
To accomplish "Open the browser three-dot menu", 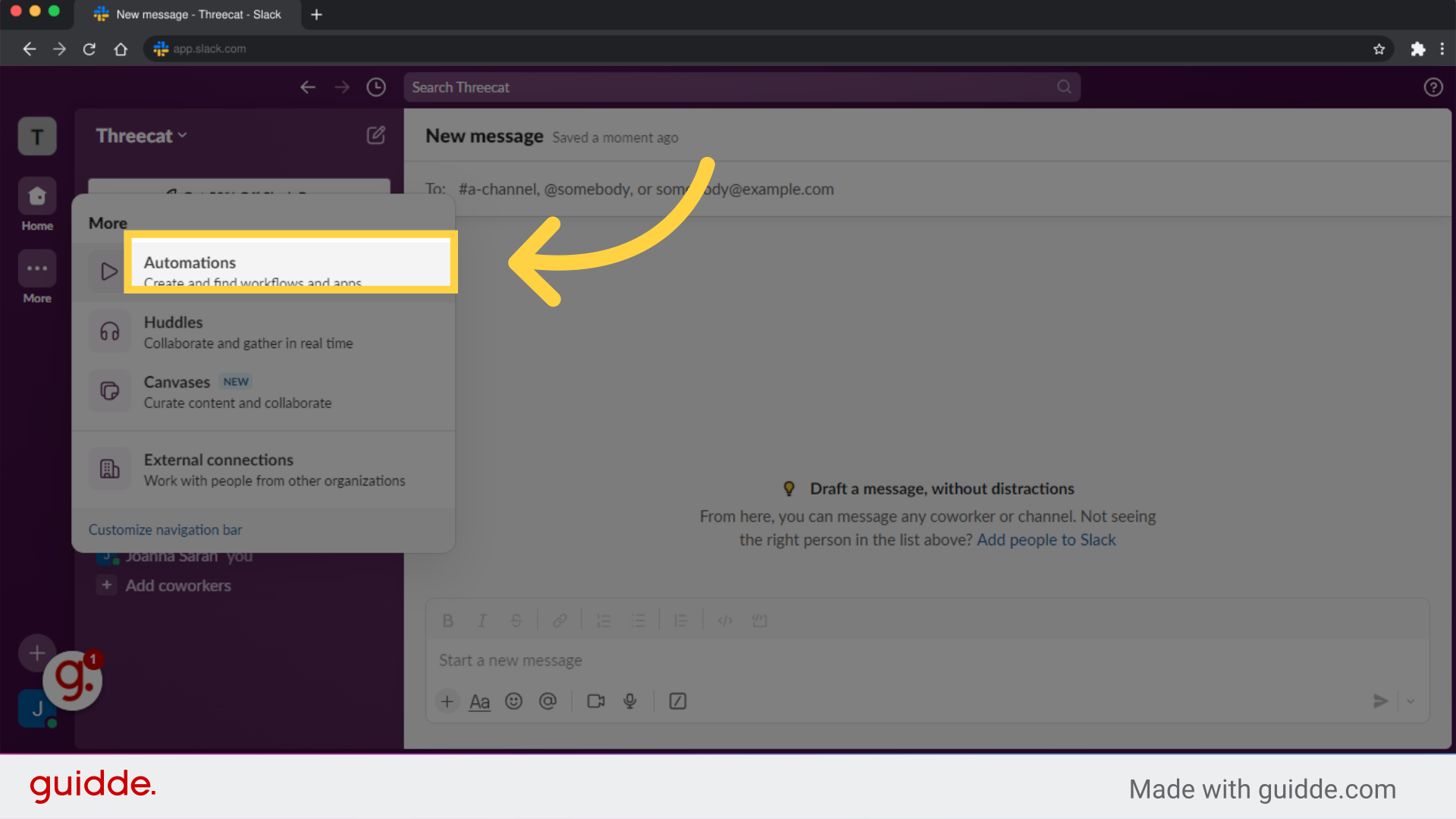I will [x=1442, y=49].
